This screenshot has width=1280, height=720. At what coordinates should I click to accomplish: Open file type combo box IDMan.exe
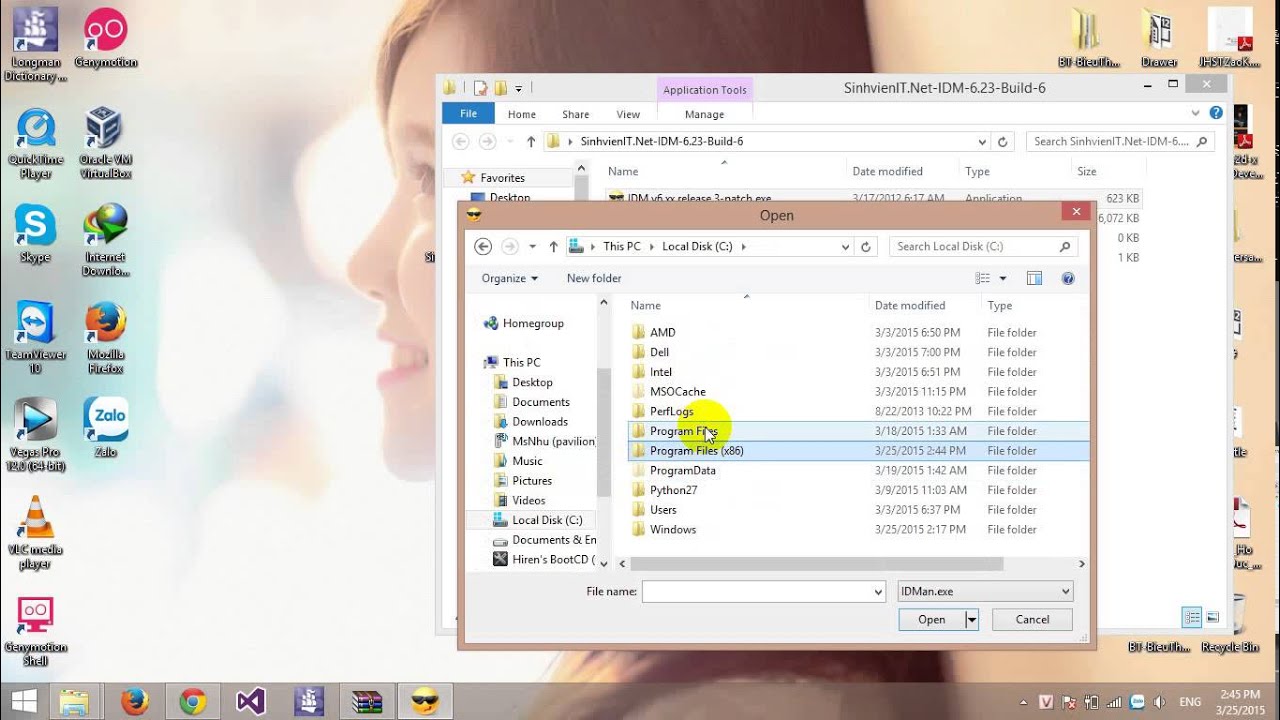coord(985,591)
